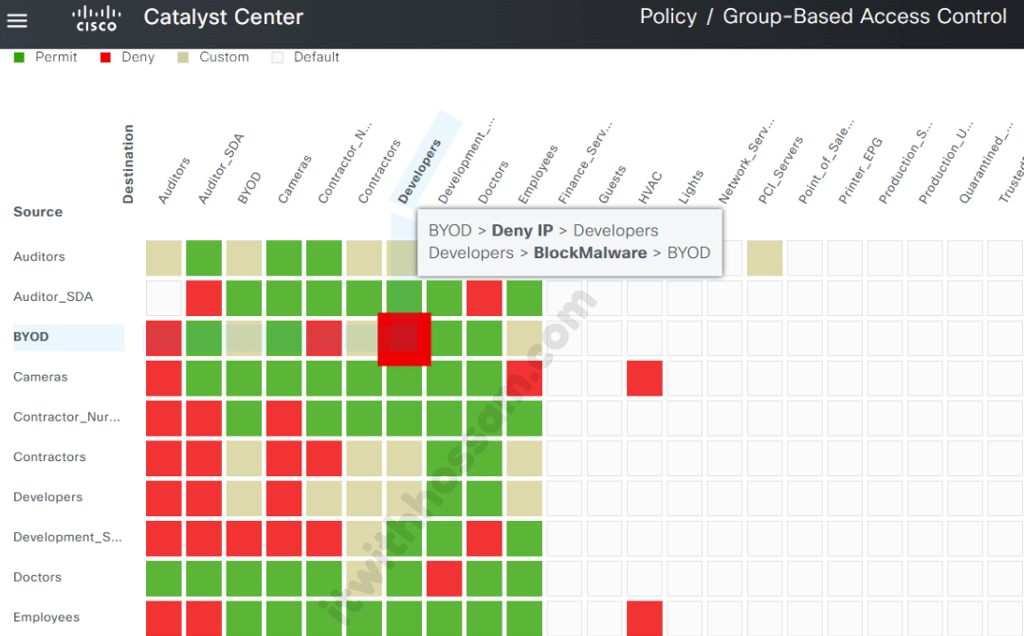Screen dimensions: 1024x636
Task: Open the Cameras to HVAC deny cell
Action: [645, 378]
